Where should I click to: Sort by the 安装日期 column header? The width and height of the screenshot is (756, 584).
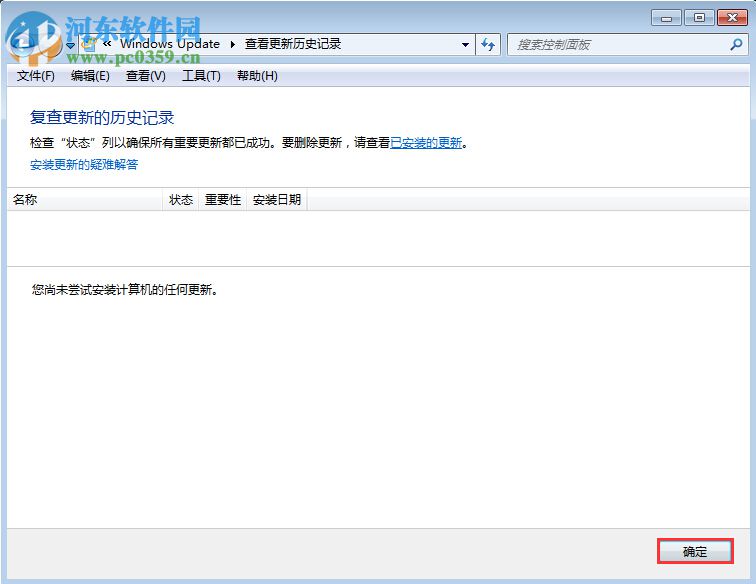click(277, 200)
